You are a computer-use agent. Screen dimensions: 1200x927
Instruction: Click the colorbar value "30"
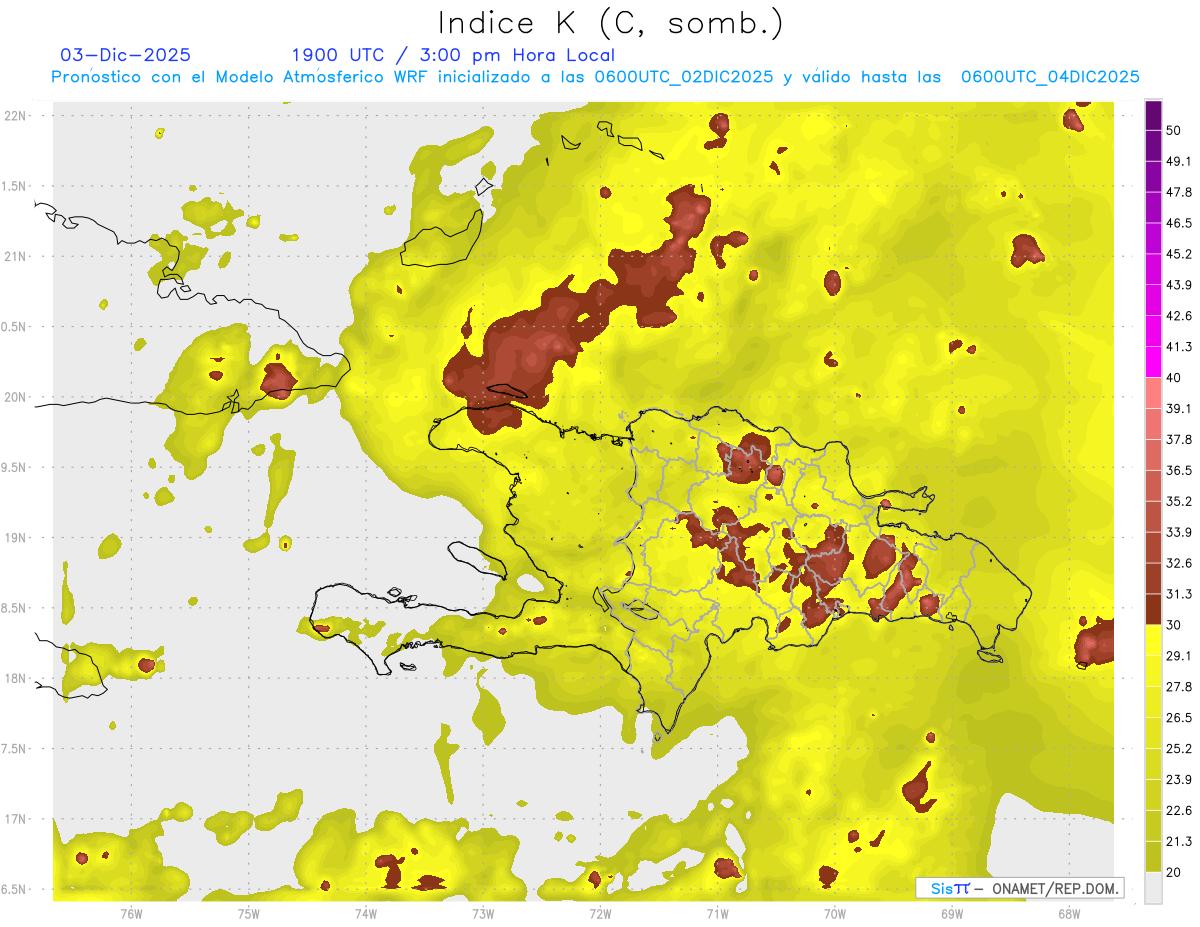(x=1173, y=625)
